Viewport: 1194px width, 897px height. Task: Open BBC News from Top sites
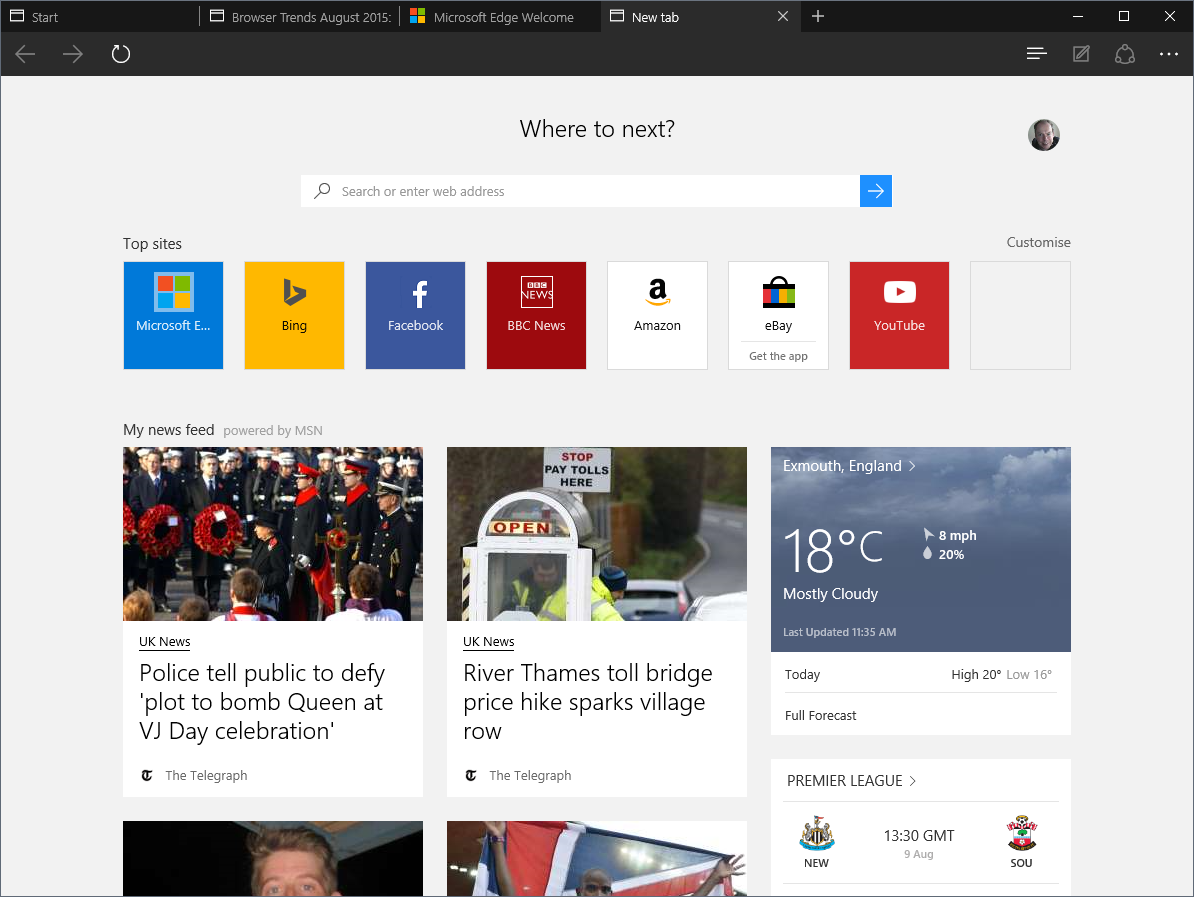536,315
